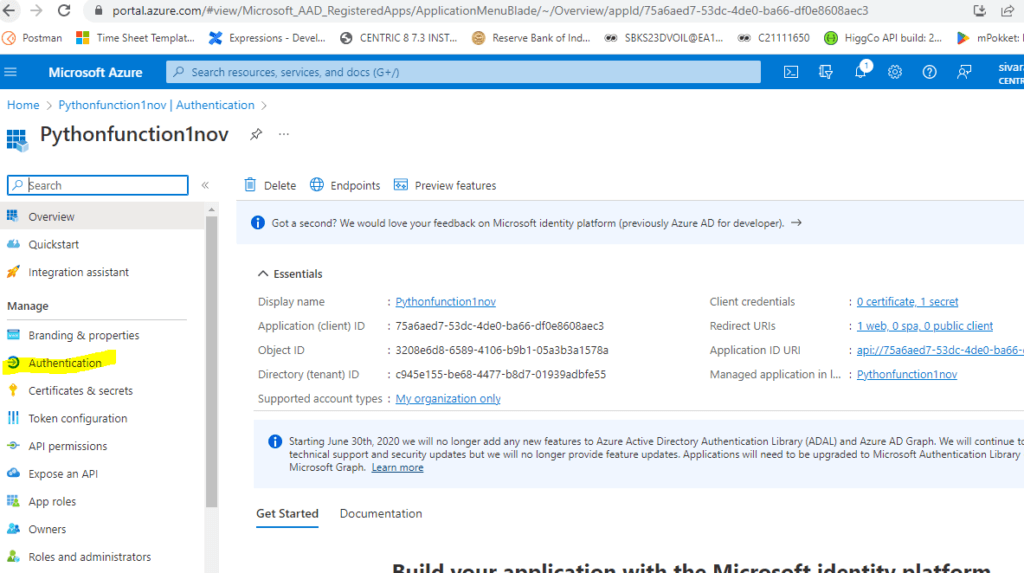Click the Learn more link in the ADAL notice
1024x573 pixels.
click(397, 468)
